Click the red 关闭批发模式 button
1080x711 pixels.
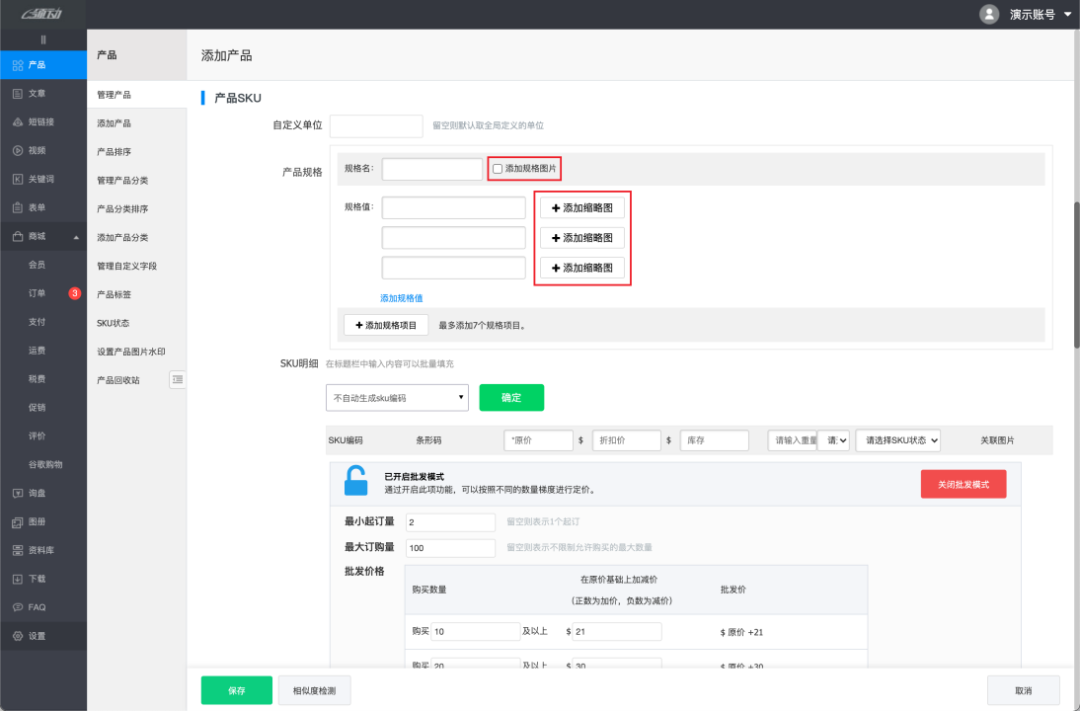963,484
